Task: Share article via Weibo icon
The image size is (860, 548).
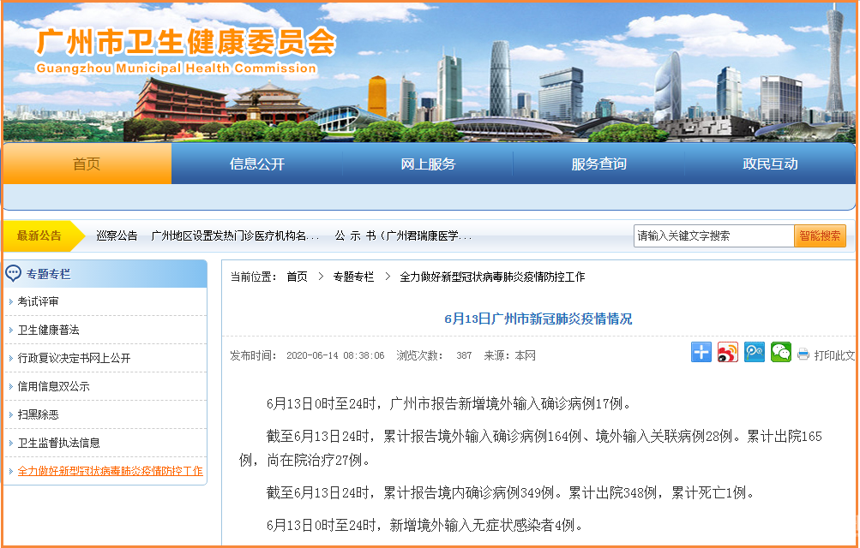Action: 728,352
